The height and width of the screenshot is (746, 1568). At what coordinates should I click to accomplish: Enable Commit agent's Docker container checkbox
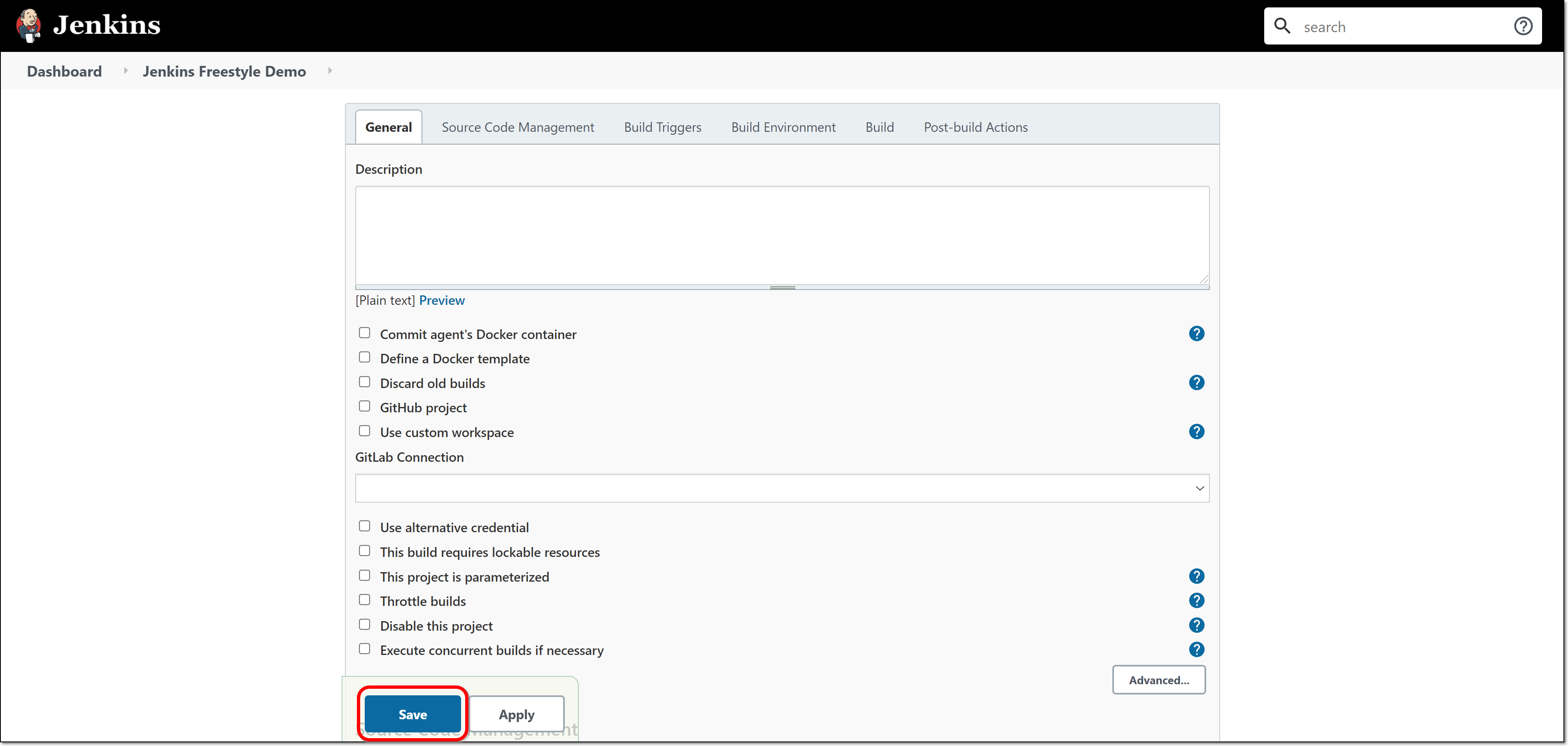pos(364,333)
